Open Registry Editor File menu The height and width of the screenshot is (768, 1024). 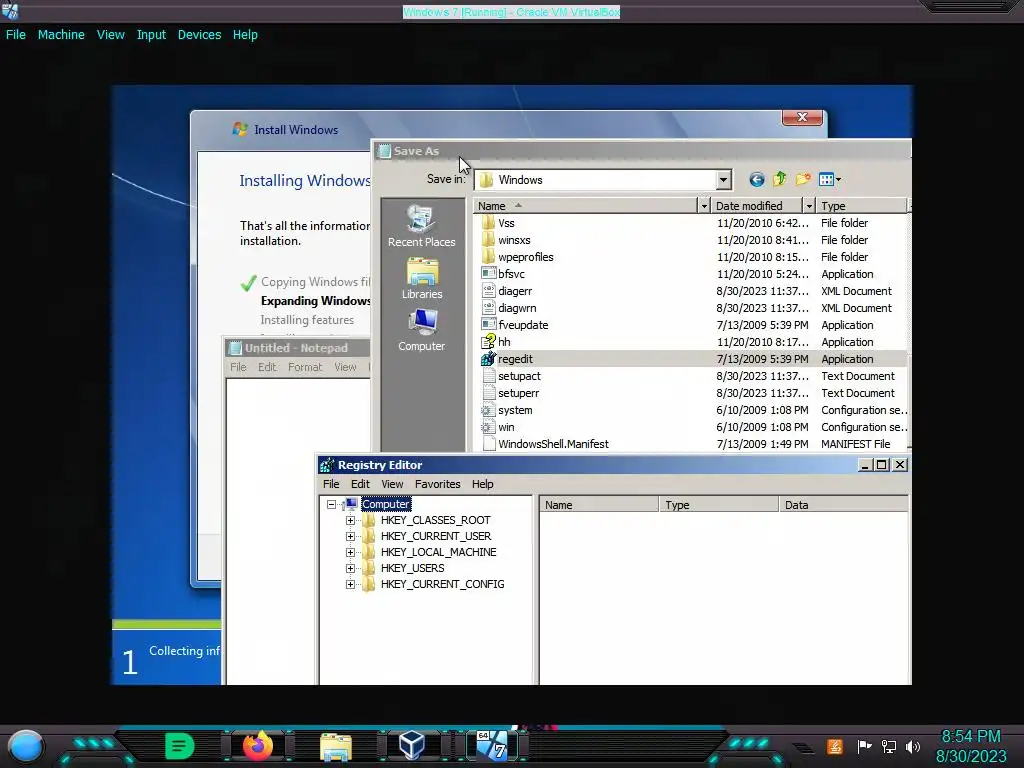click(x=331, y=484)
